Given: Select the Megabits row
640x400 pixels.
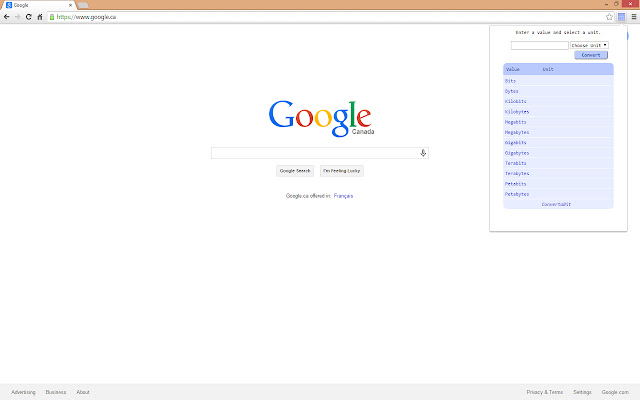Looking at the screenshot, I should pos(558,122).
